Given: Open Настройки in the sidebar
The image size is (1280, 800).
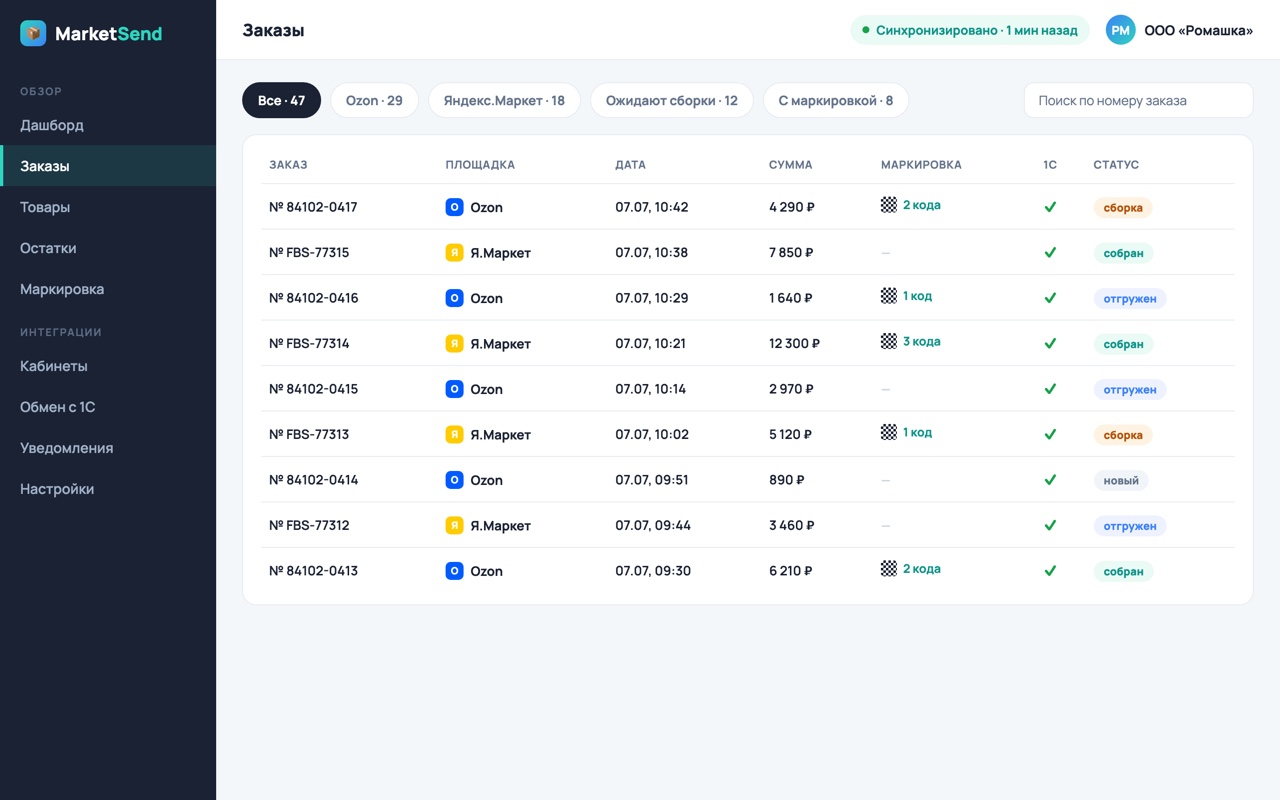Looking at the screenshot, I should tap(108, 489).
